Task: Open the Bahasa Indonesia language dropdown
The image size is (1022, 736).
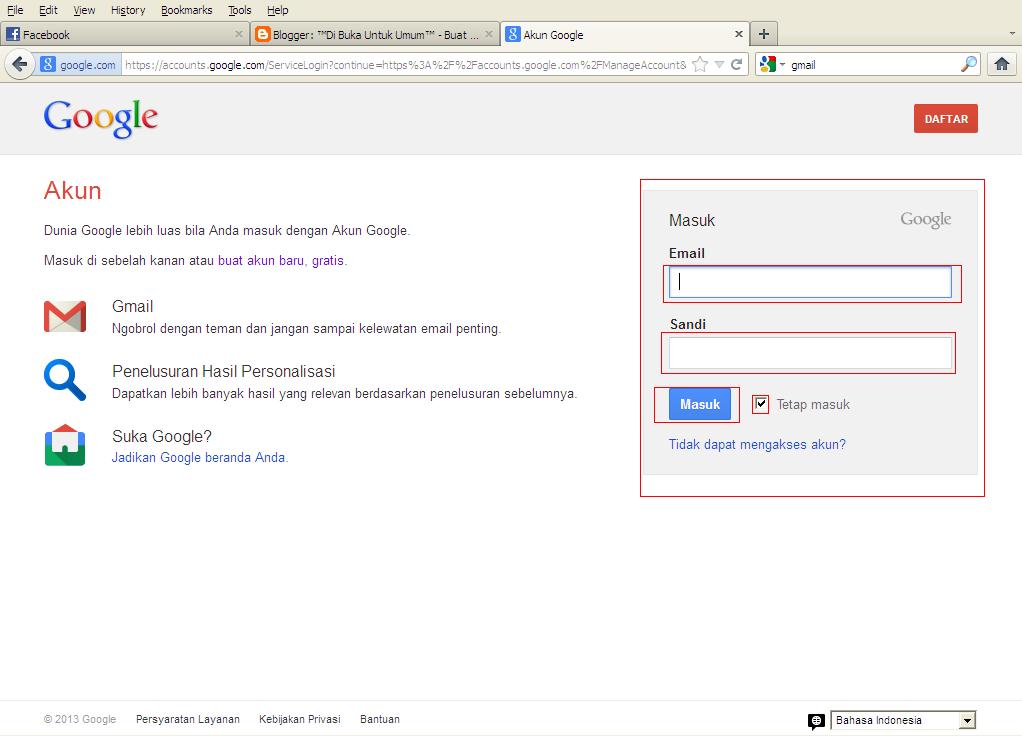Action: [x=903, y=720]
